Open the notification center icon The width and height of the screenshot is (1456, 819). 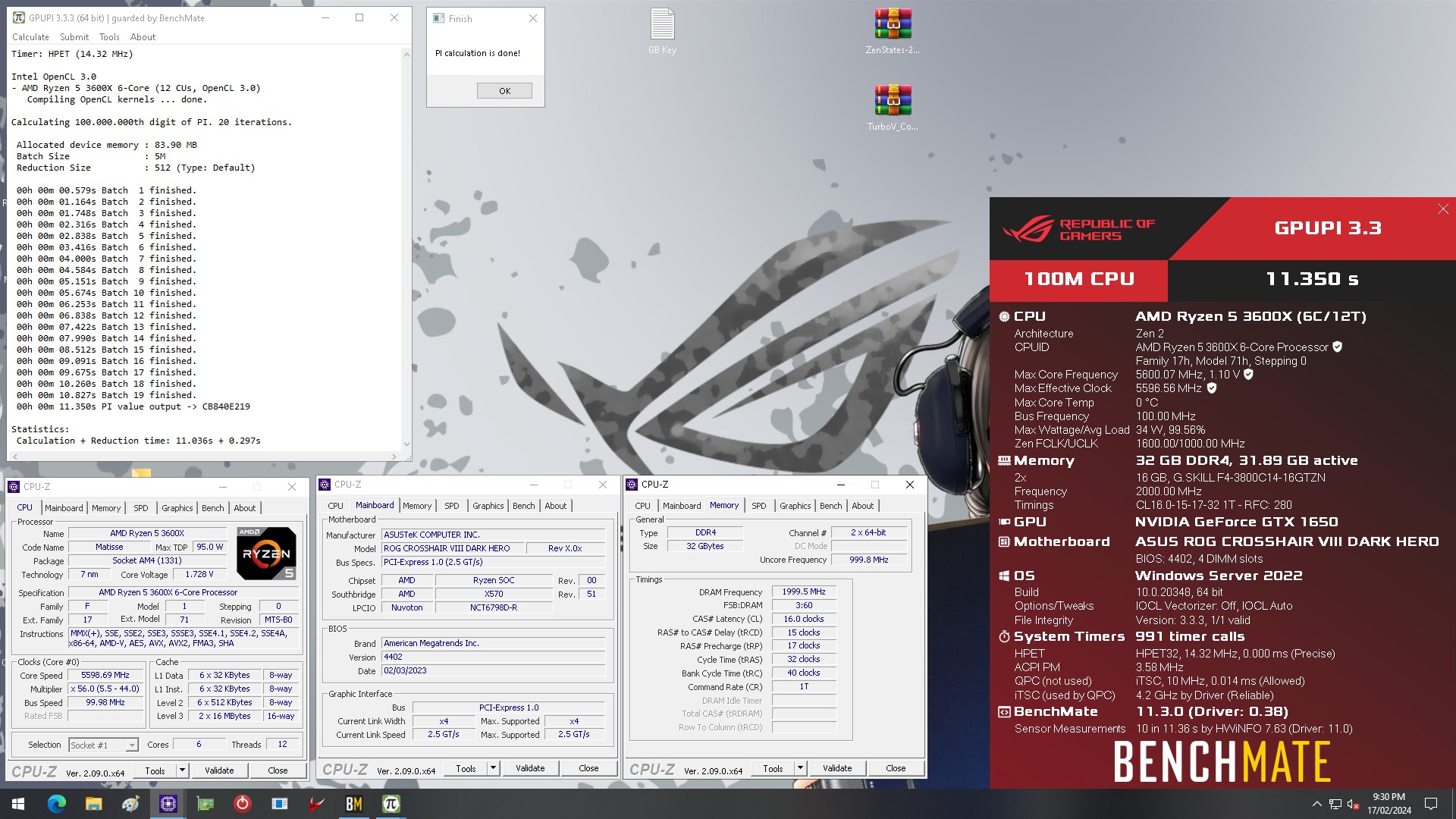1431,804
